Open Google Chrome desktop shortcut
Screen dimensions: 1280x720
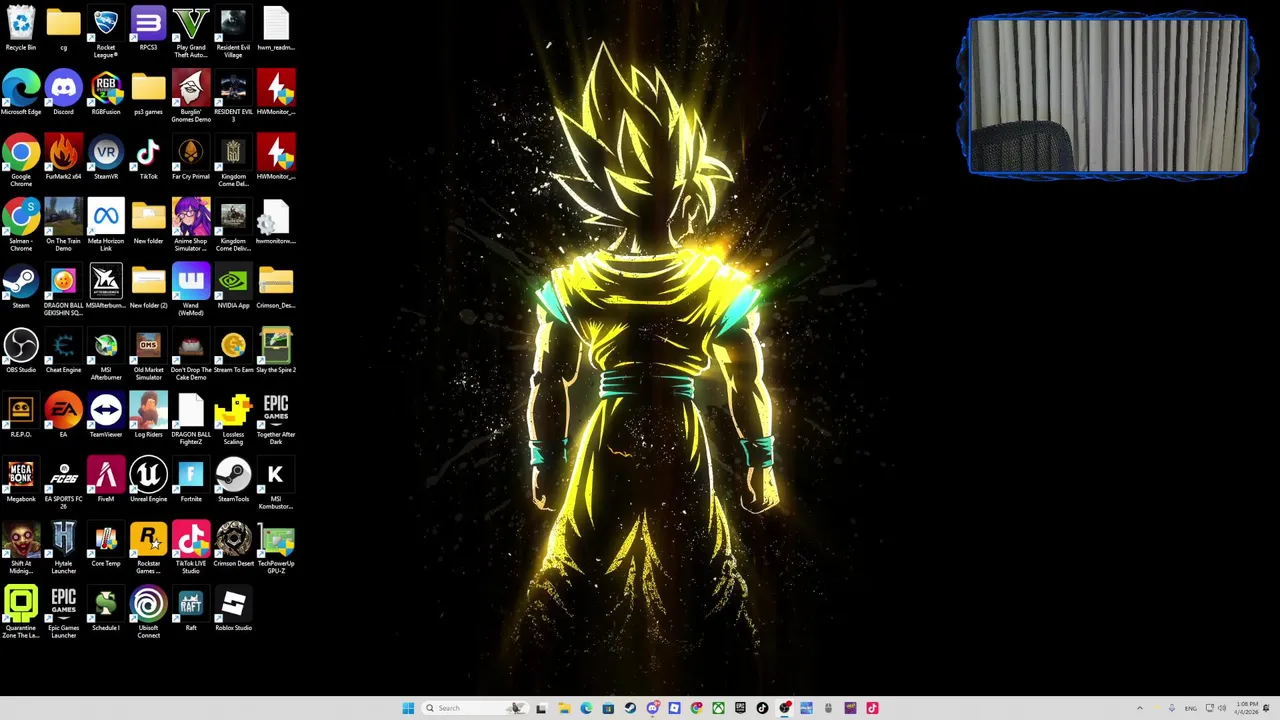click(21, 161)
